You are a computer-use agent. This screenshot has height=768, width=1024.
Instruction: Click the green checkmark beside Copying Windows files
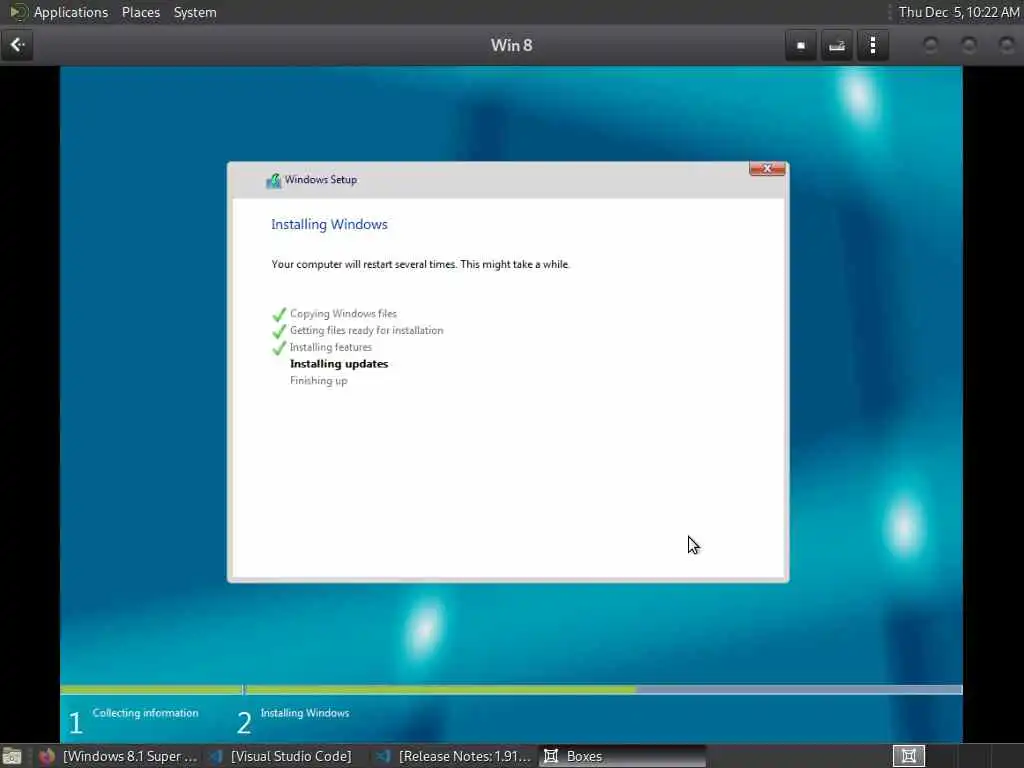(279, 314)
